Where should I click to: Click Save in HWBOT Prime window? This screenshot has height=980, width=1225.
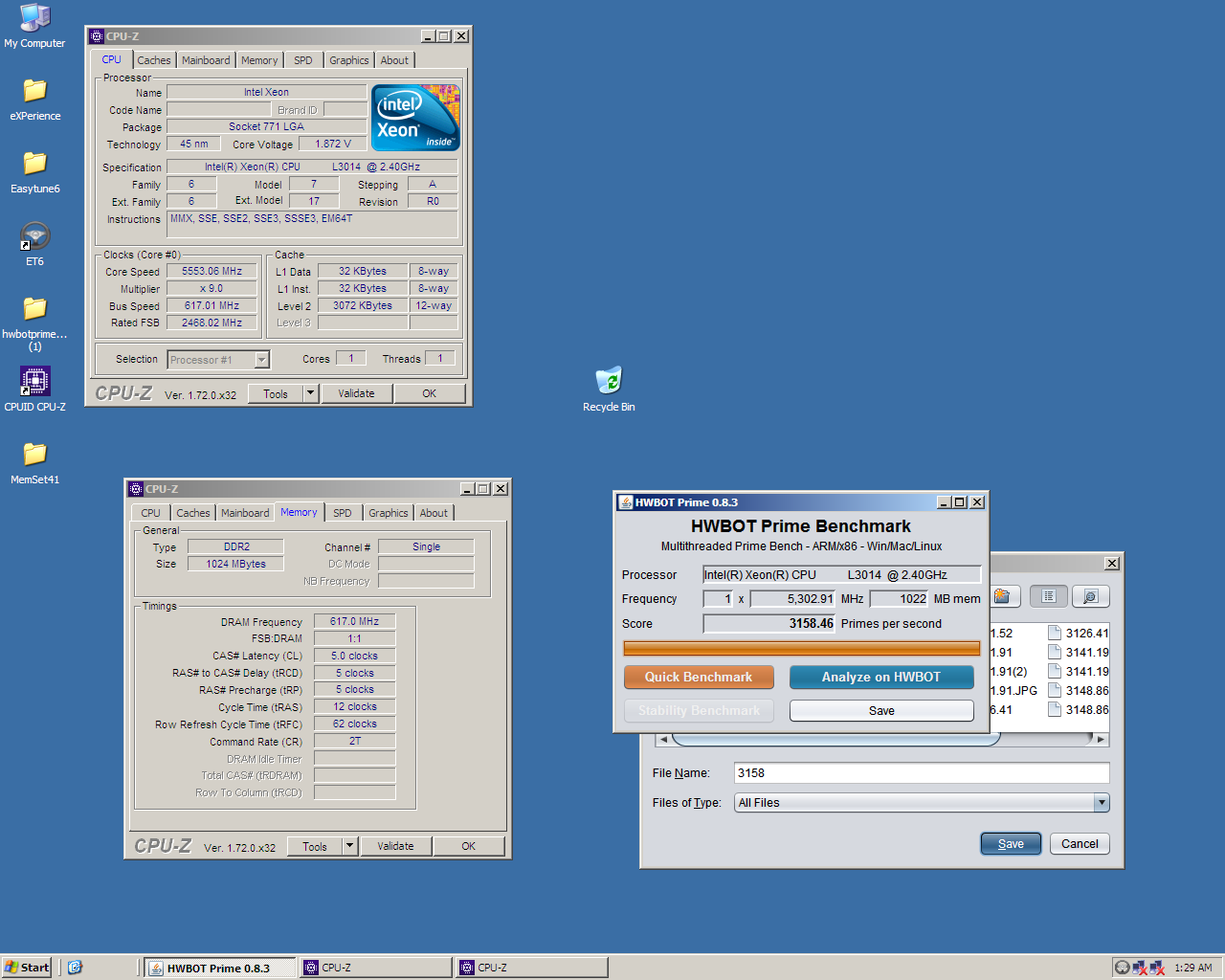[881, 711]
